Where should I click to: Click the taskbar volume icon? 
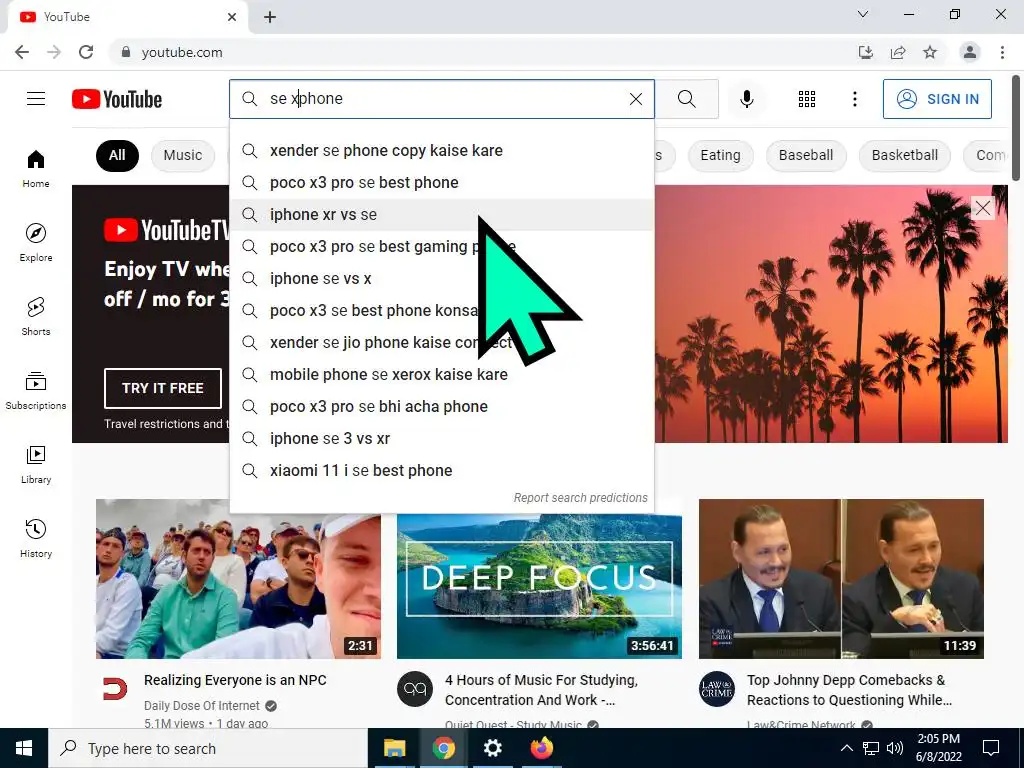(895, 748)
